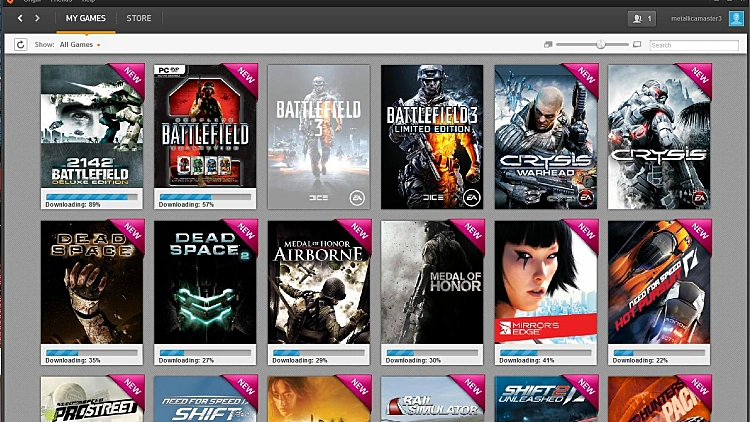Viewport: 750px width, 422px height.
Task: Click the metallicamaster3 username
Action: click(696, 18)
